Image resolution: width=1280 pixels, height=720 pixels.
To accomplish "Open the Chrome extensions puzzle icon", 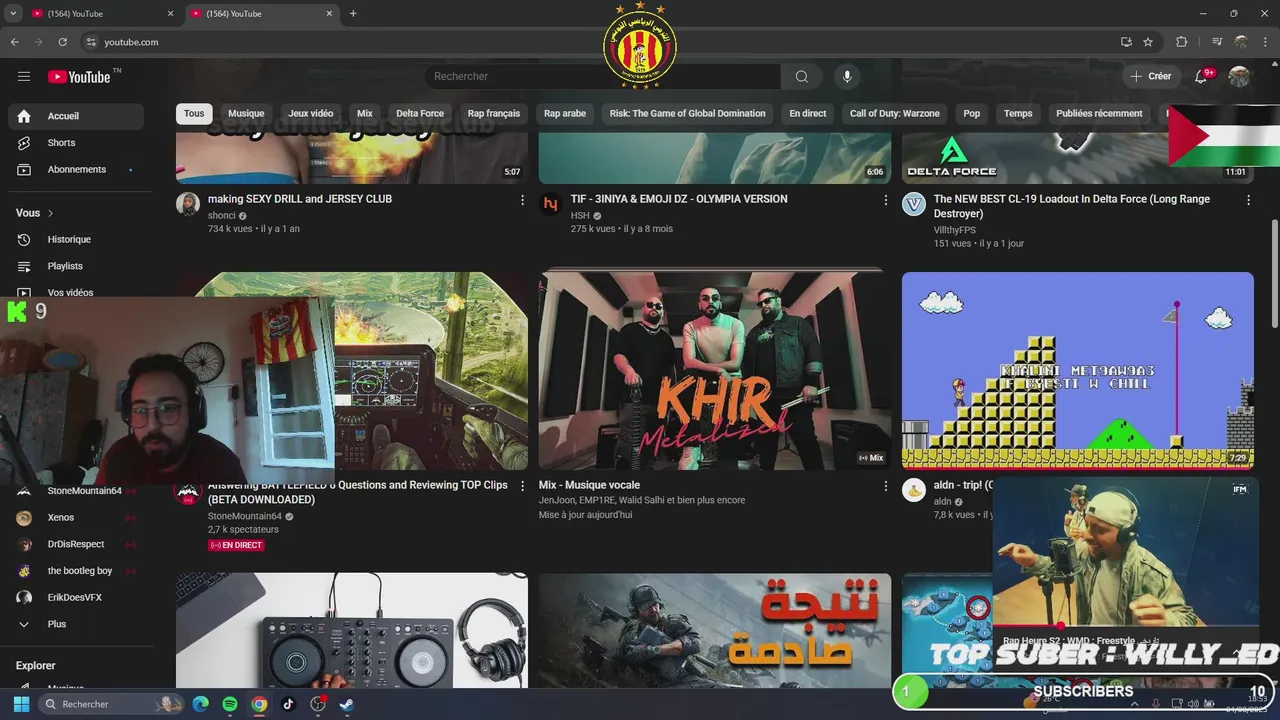I will (1181, 42).
